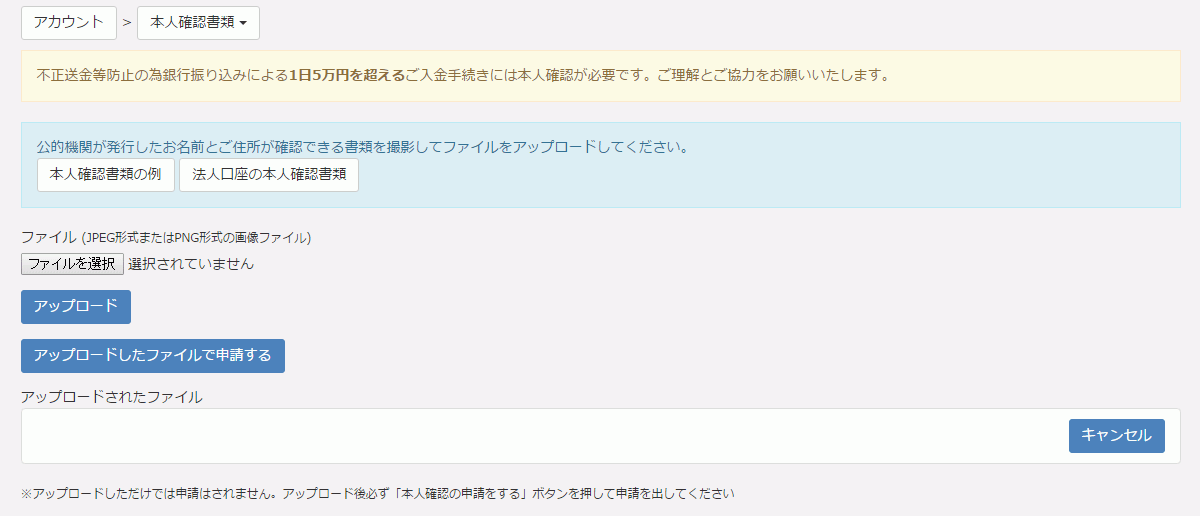Submit with アップロードしたファイルで申請する
The width and height of the screenshot is (1200, 516).
pyautogui.click(x=153, y=356)
